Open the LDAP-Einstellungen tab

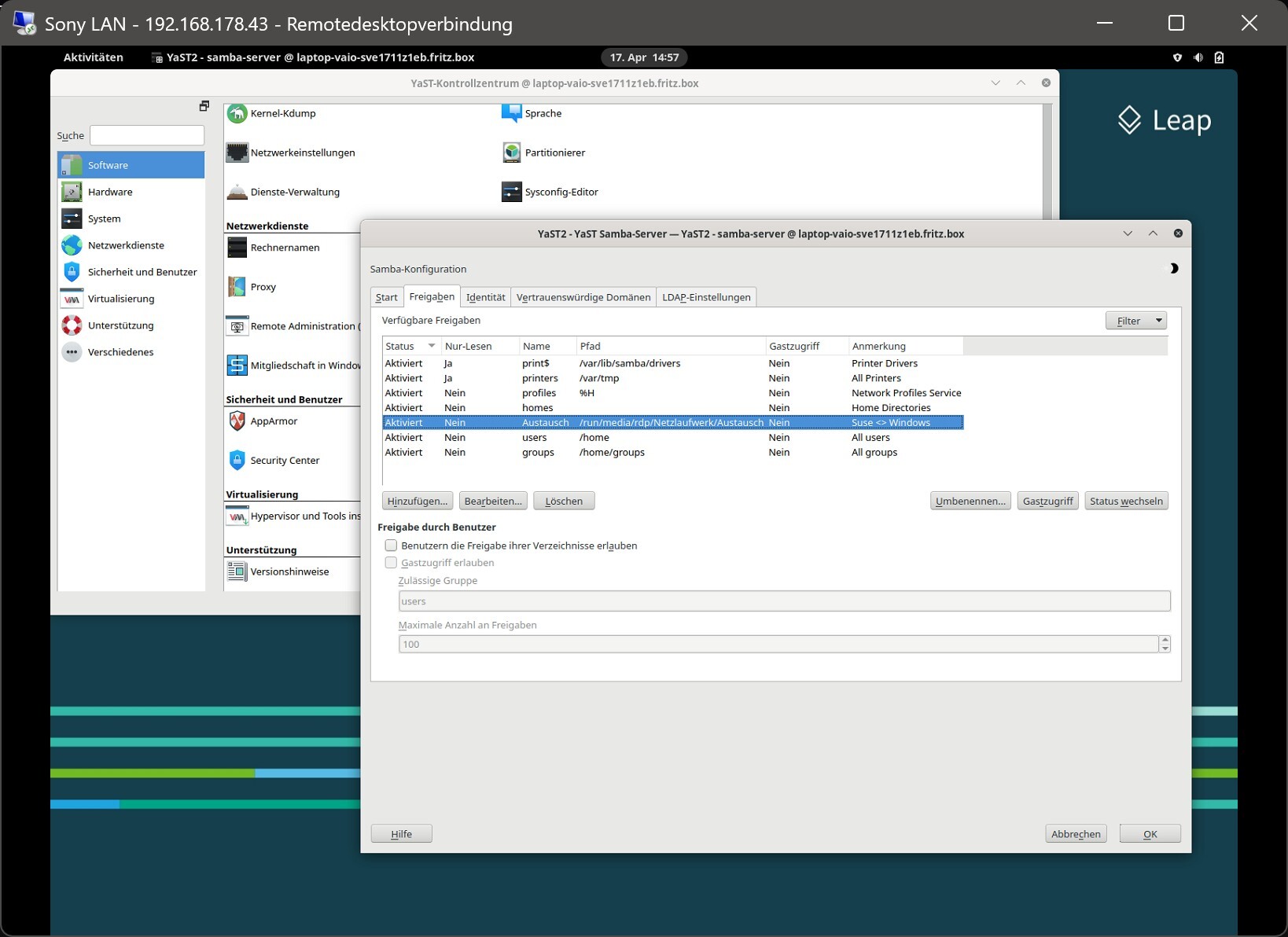705,297
